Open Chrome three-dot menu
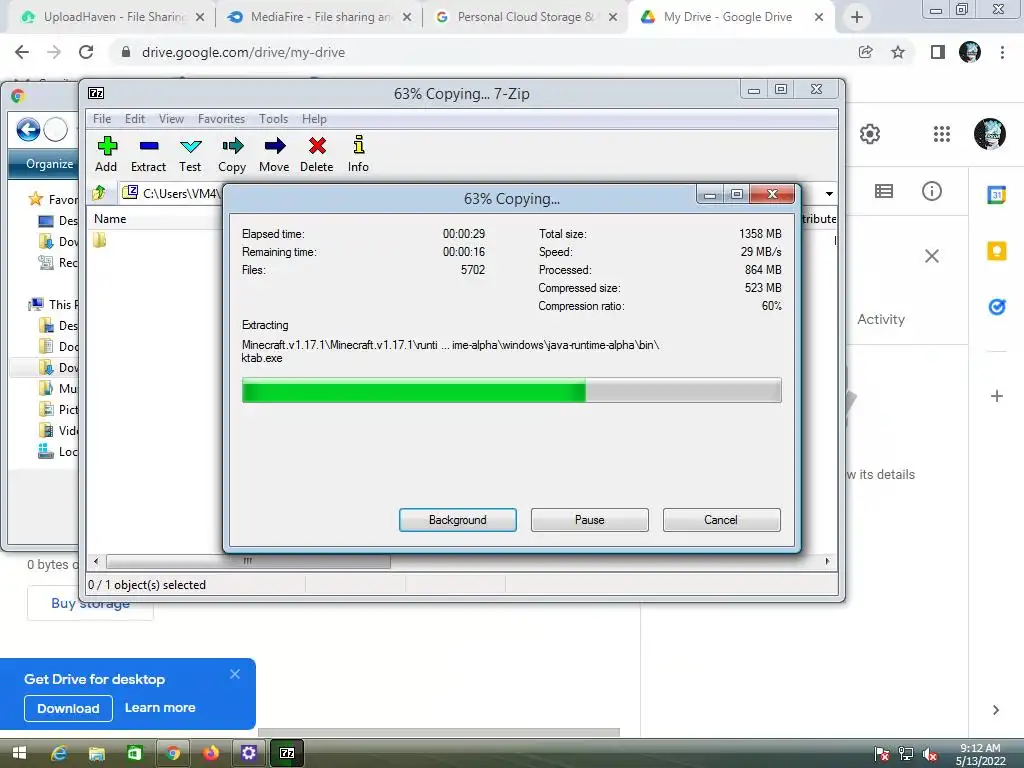 [1002, 52]
